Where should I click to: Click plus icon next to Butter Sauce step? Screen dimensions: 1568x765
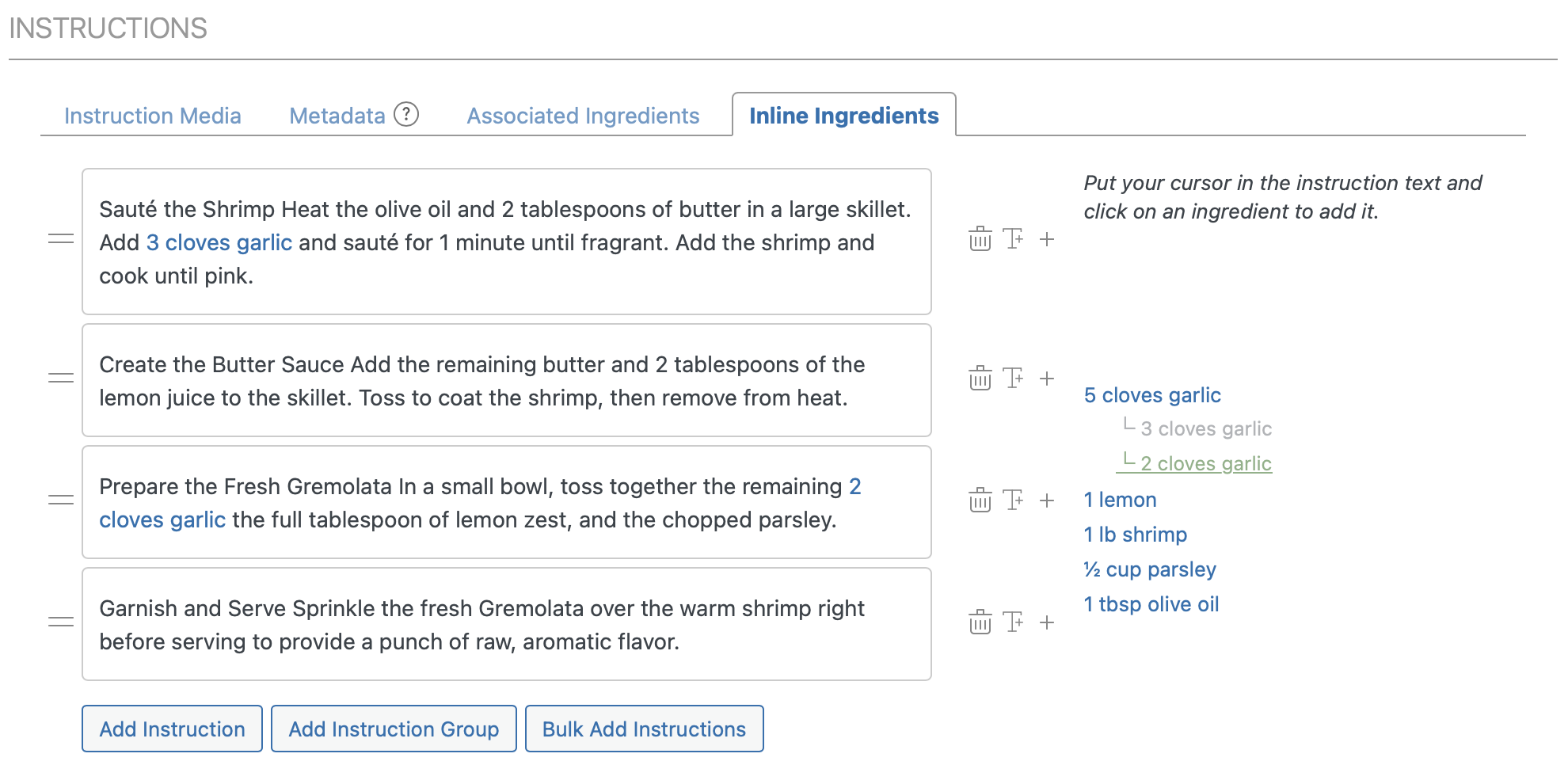click(1047, 378)
